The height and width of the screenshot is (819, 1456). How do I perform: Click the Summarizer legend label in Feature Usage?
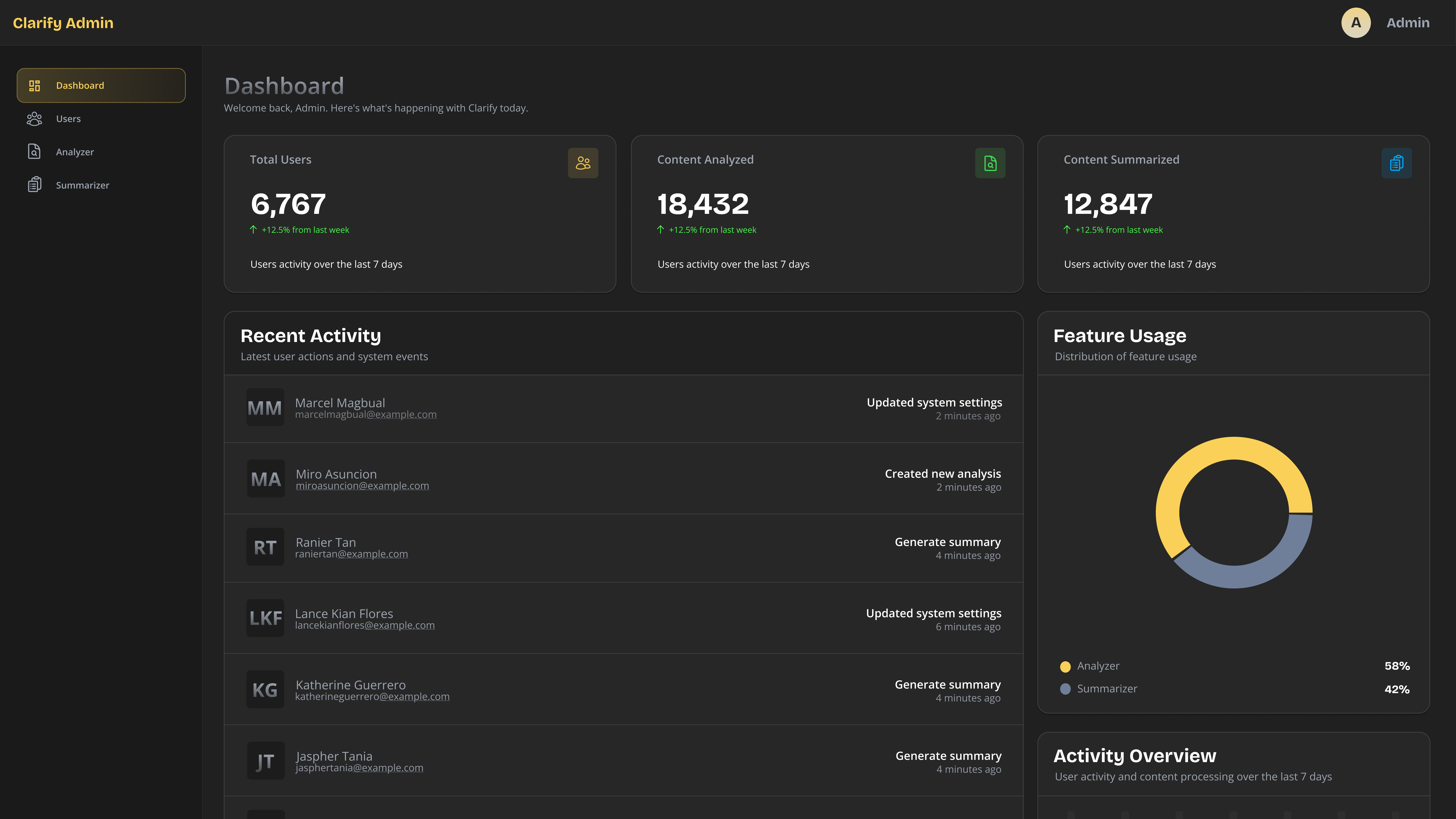point(1107,689)
